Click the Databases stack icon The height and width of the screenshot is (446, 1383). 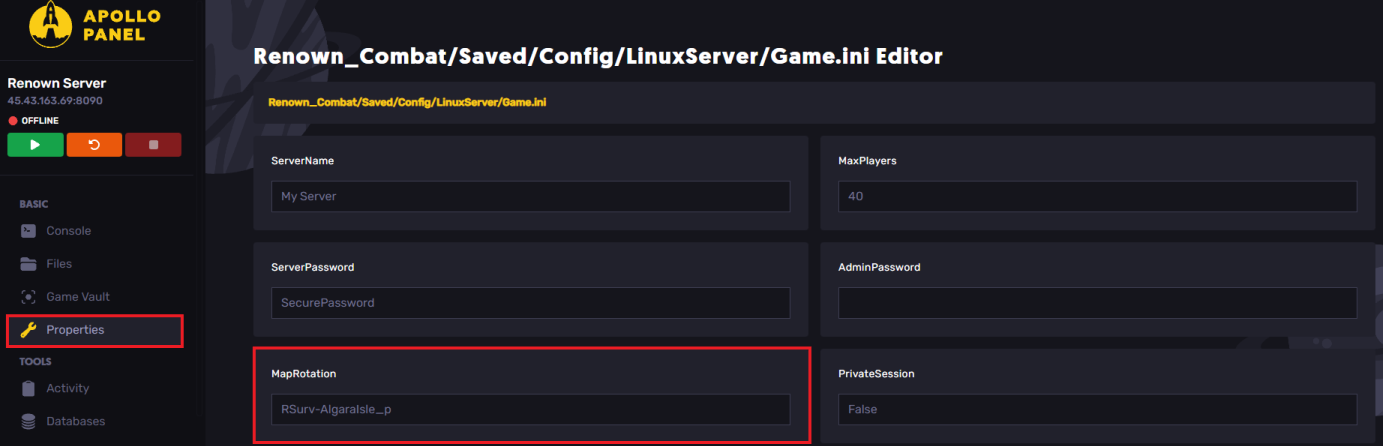coord(29,421)
